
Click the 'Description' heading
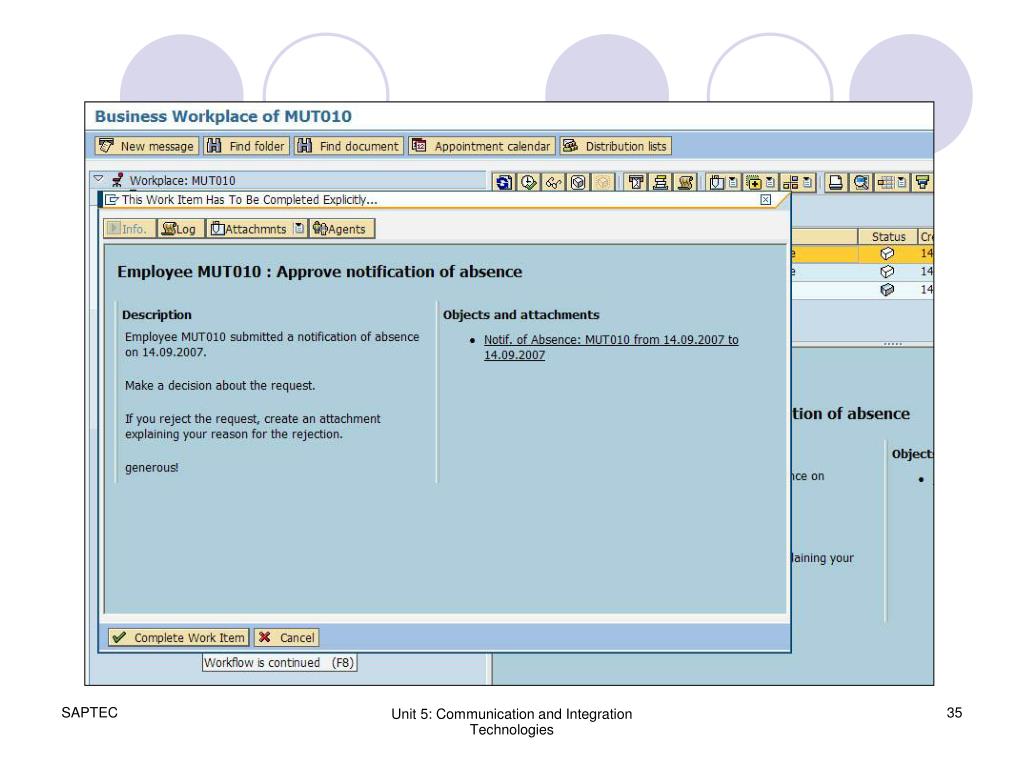pyautogui.click(x=157, y=315)
